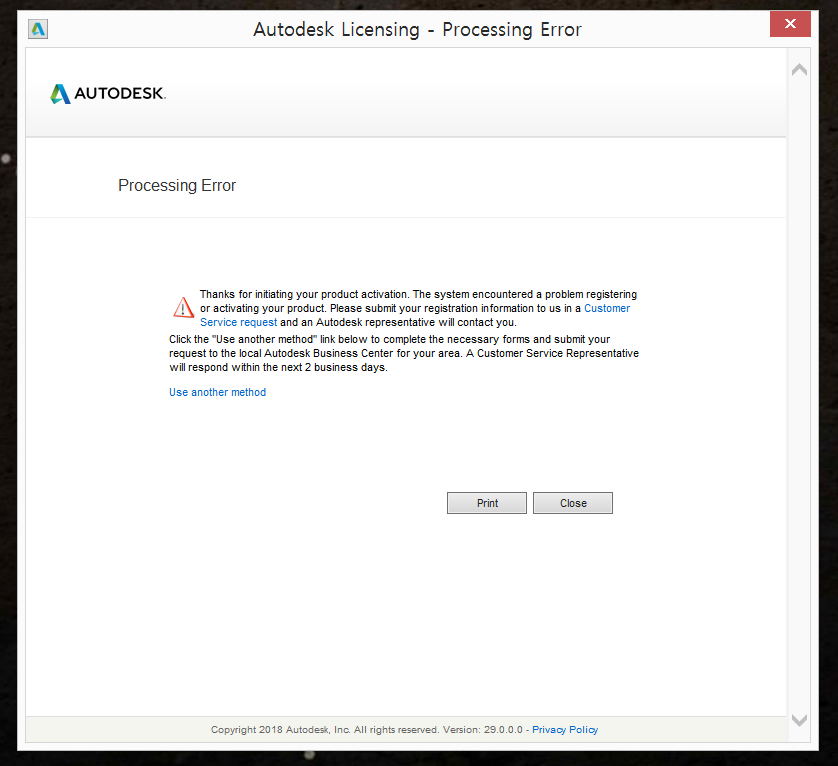The width and height of the screenshot is (838, 766).
Task: Click the Autodesk title bar app icon
Action: coord(38,29)
